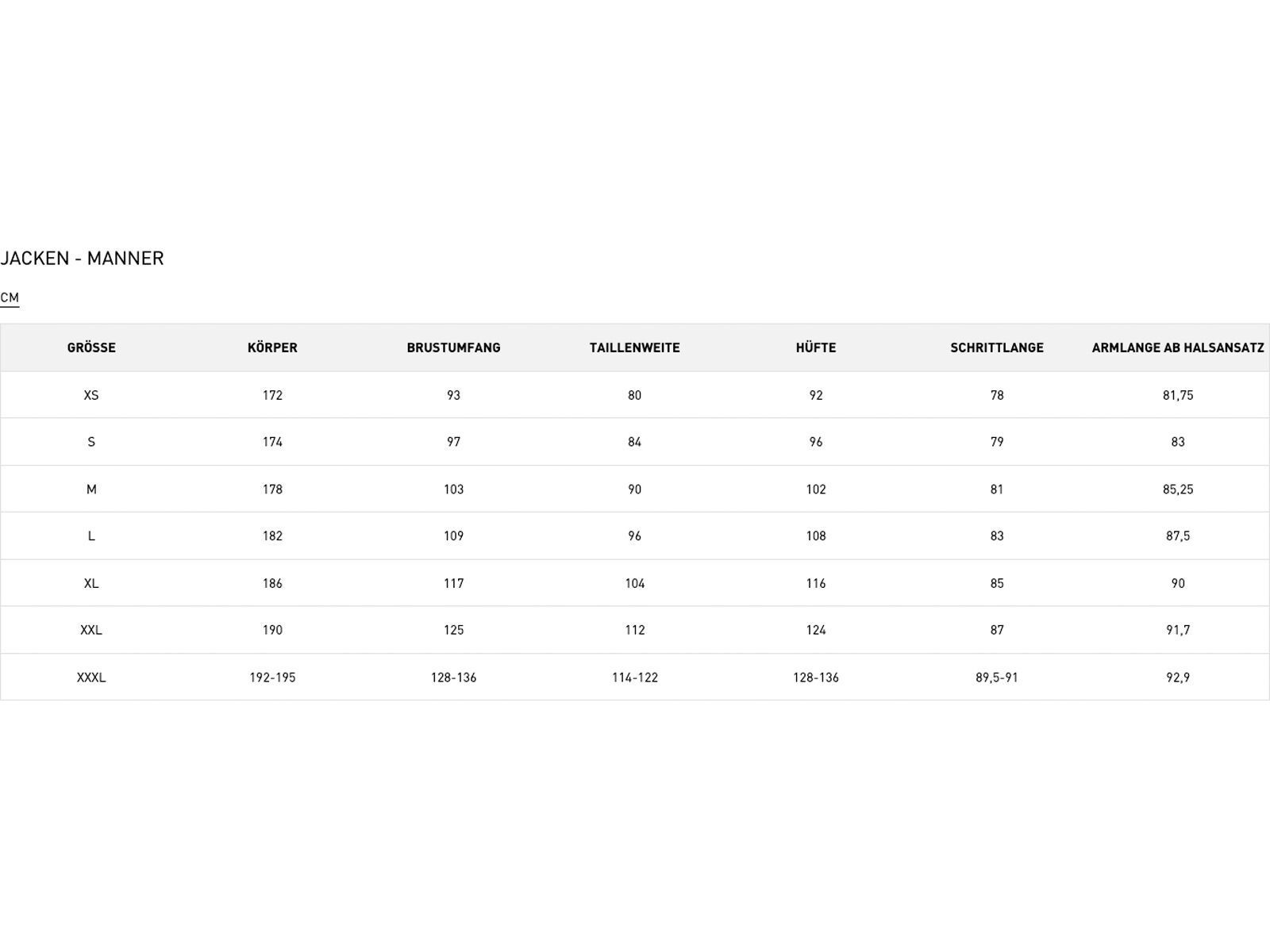Image resolution: width=1270 pixels, height=952 pixels.
Task: Select the XXXL size row label
Action: point(91,678)
